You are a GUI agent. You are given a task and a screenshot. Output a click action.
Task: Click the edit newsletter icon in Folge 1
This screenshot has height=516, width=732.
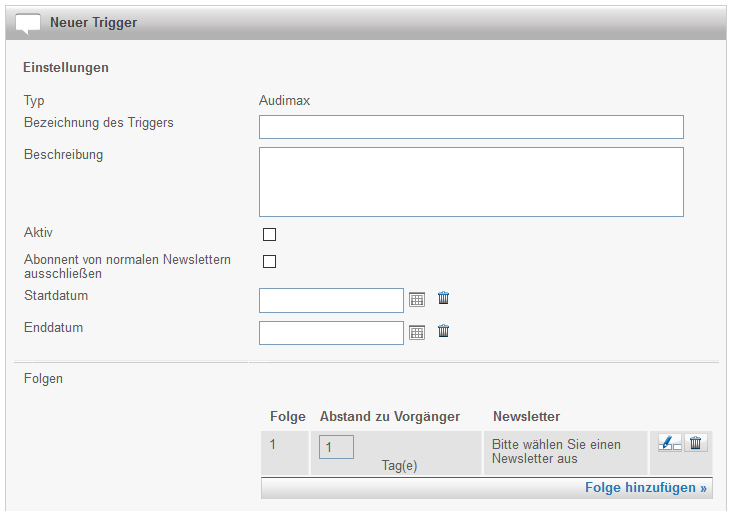[669, 443]
